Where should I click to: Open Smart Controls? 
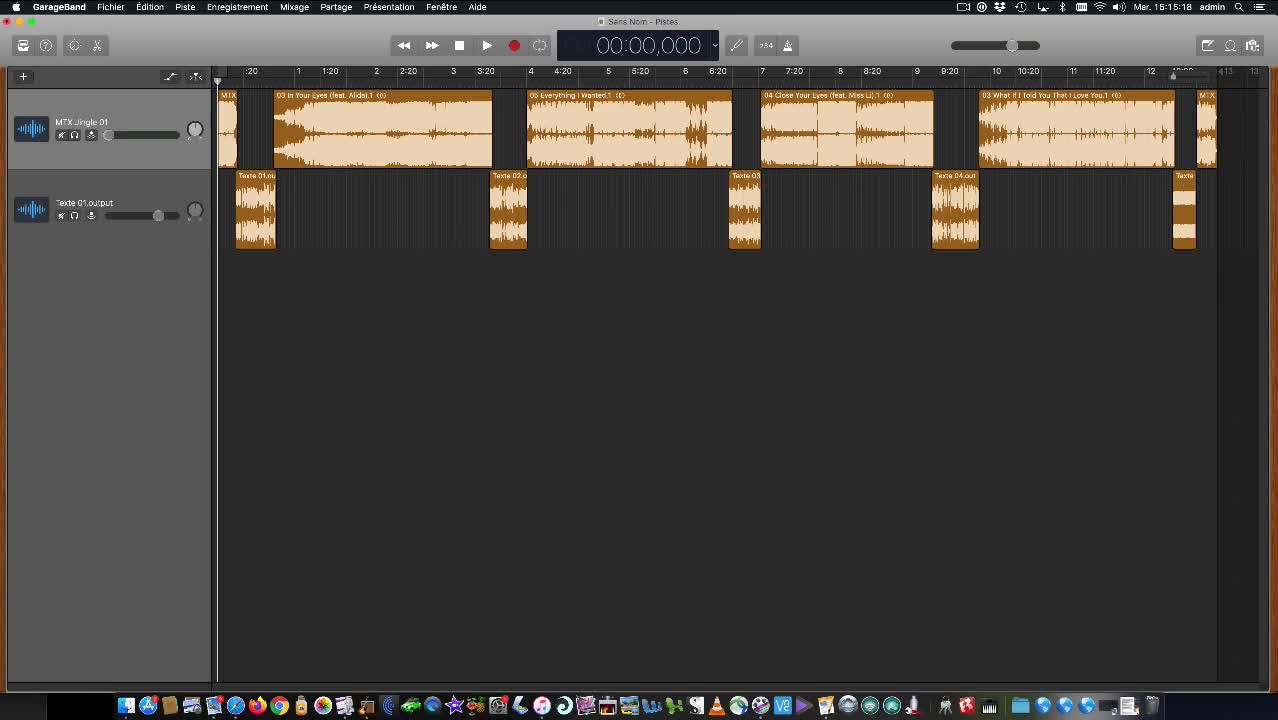74,45
